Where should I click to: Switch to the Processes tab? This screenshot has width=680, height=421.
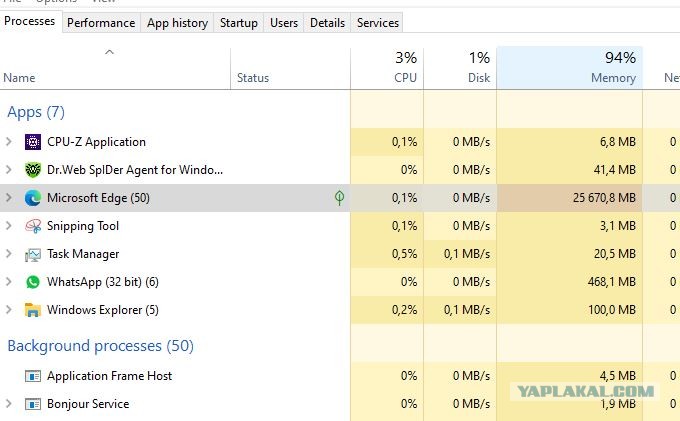coord(29,21)
